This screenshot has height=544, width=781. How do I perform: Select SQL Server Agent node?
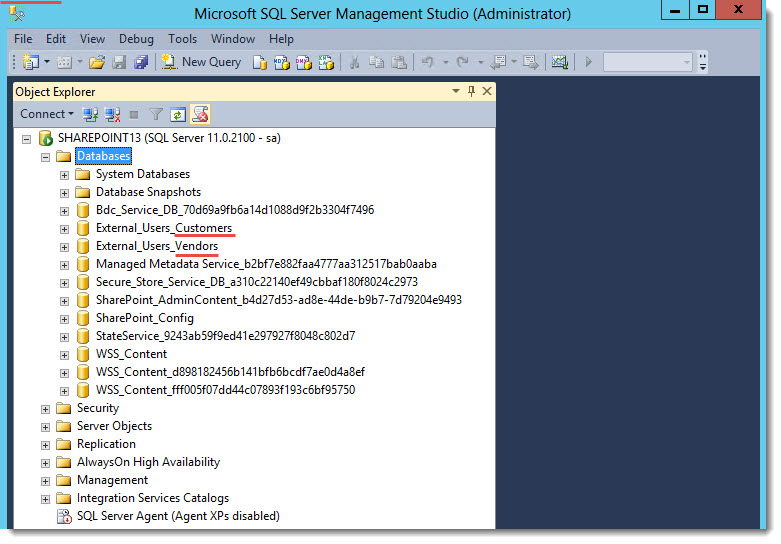point(178,516)
